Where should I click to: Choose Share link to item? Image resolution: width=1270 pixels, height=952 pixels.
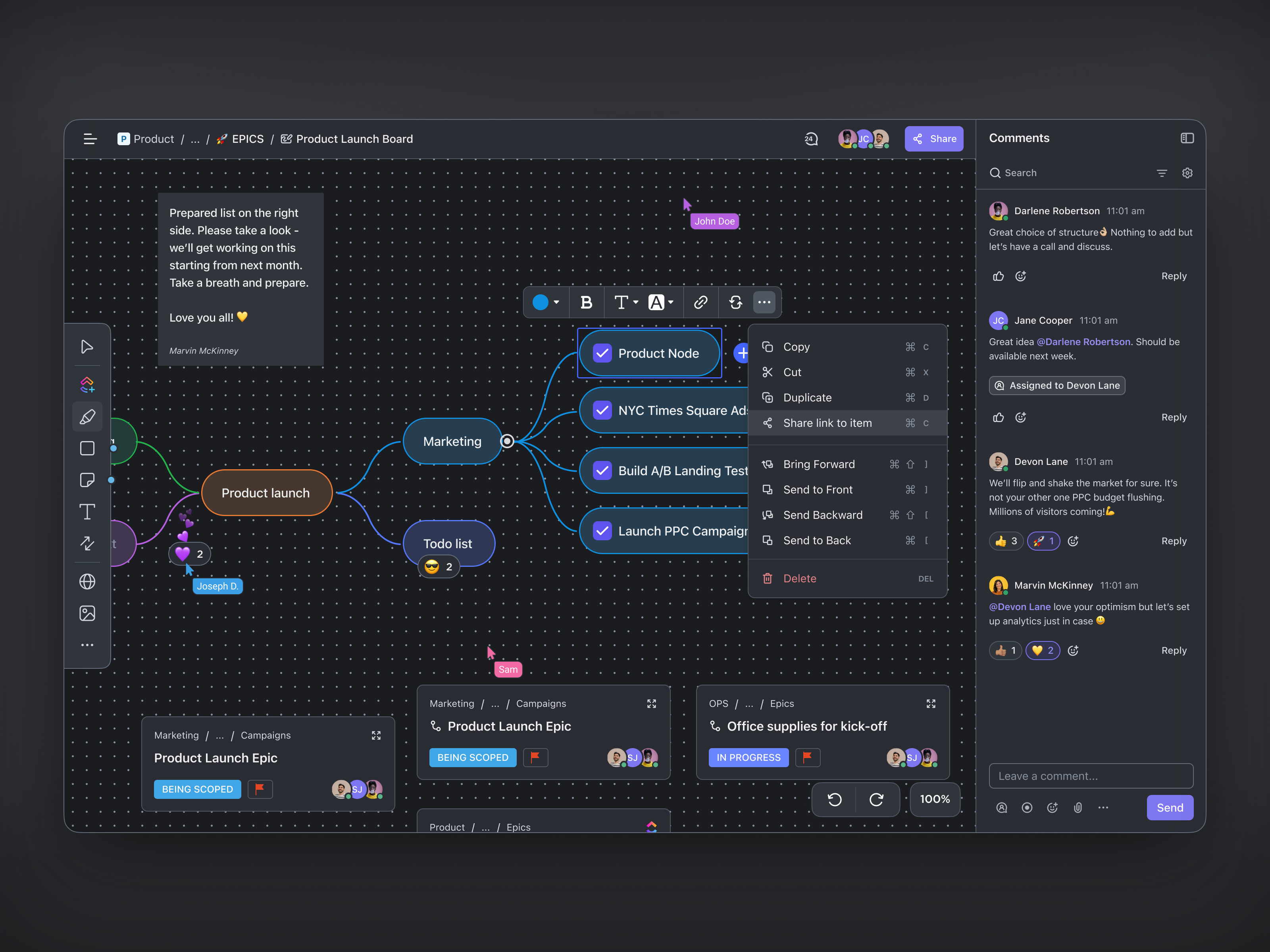coord(827,423)
